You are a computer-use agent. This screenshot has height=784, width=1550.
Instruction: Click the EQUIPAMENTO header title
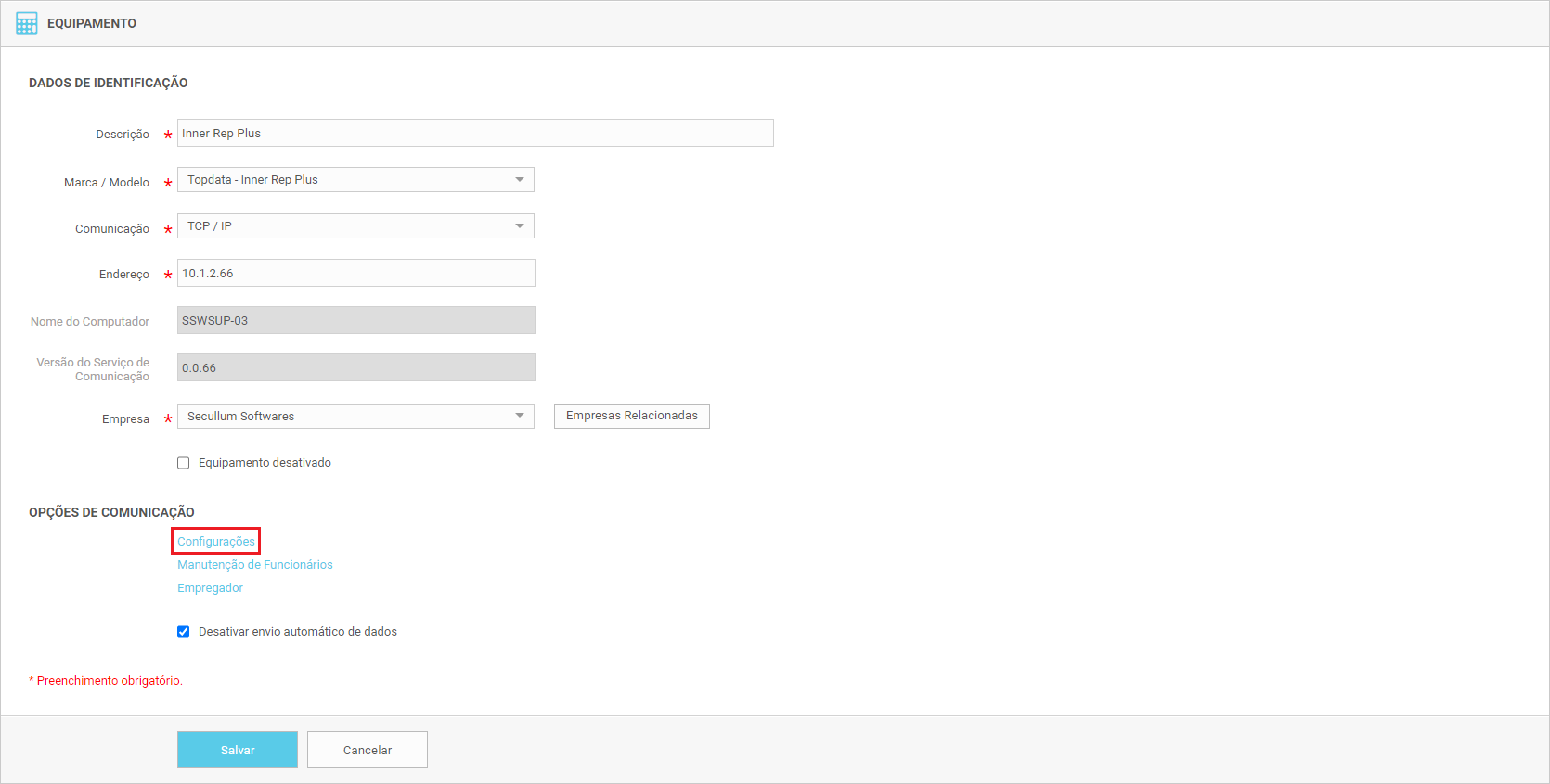point(92,23)
